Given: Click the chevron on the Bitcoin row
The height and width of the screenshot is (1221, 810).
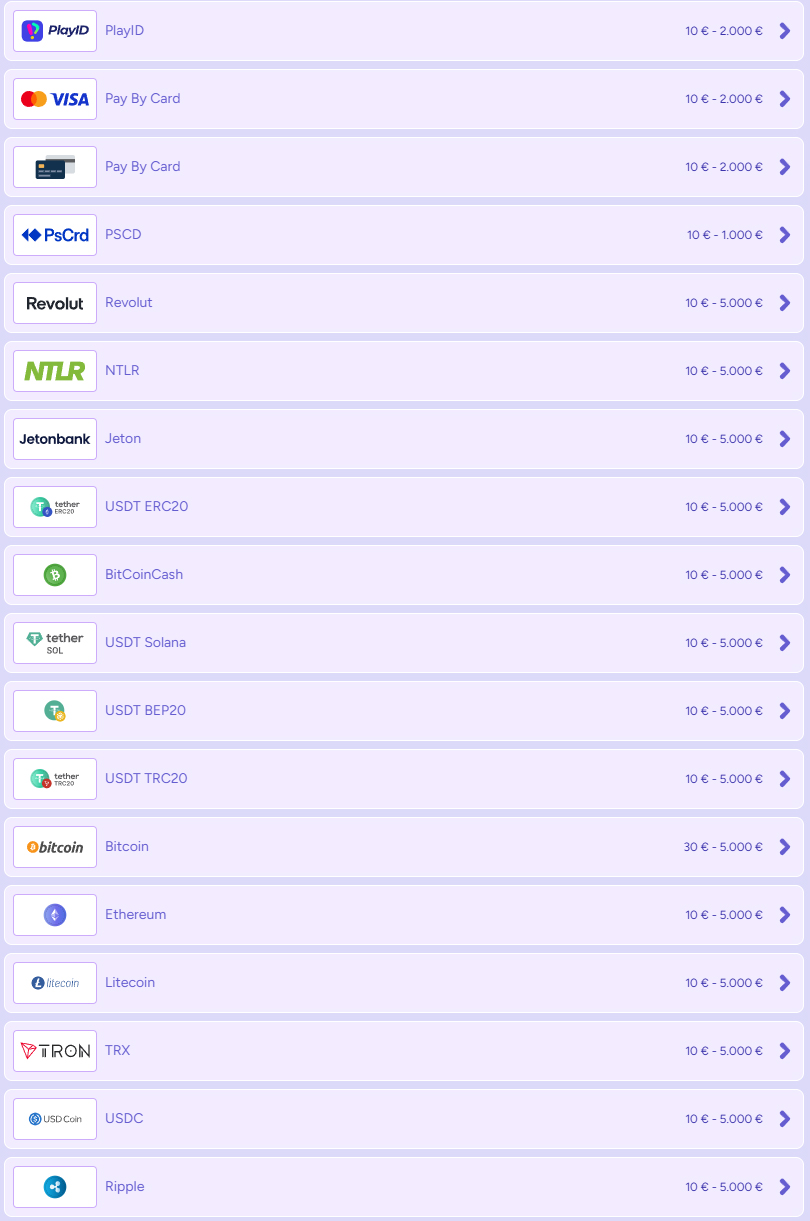Looking at the screenshot, I should pos(785,847).
